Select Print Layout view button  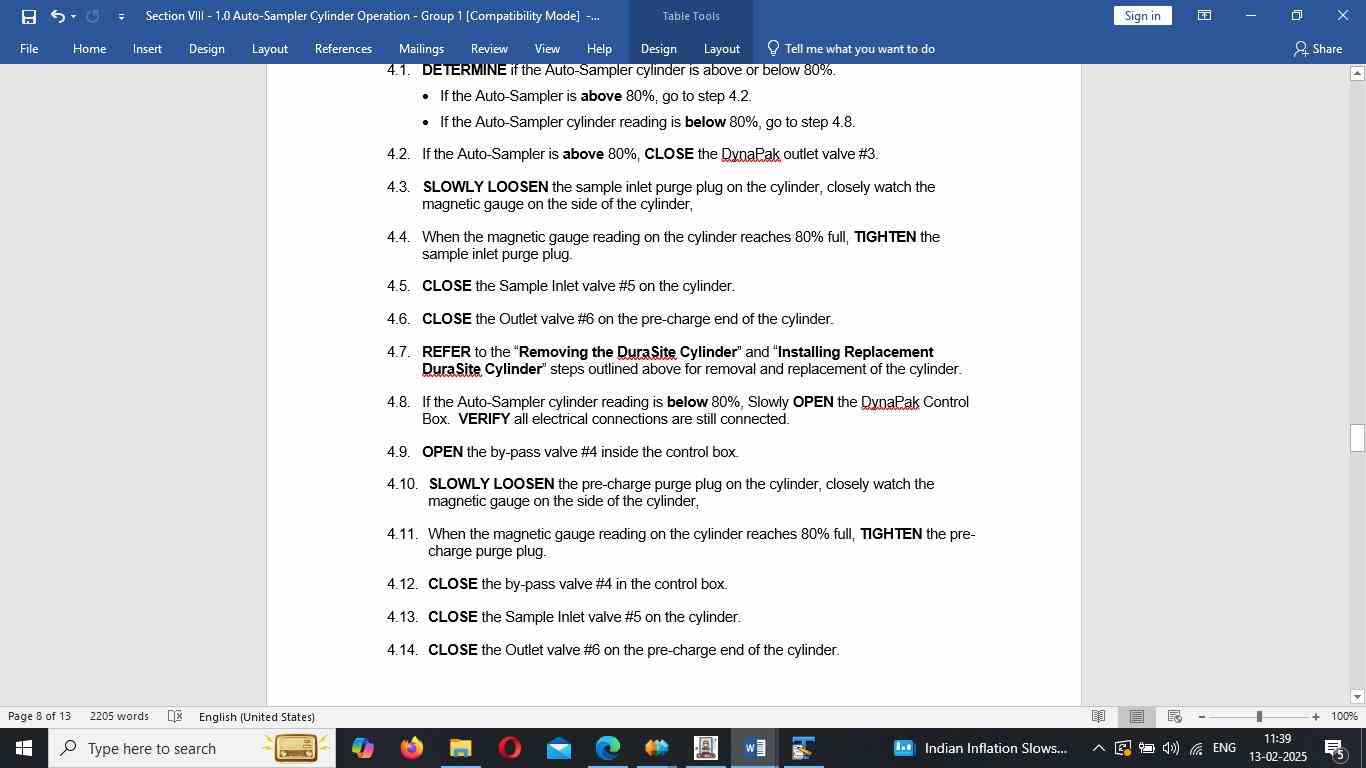1136,716
